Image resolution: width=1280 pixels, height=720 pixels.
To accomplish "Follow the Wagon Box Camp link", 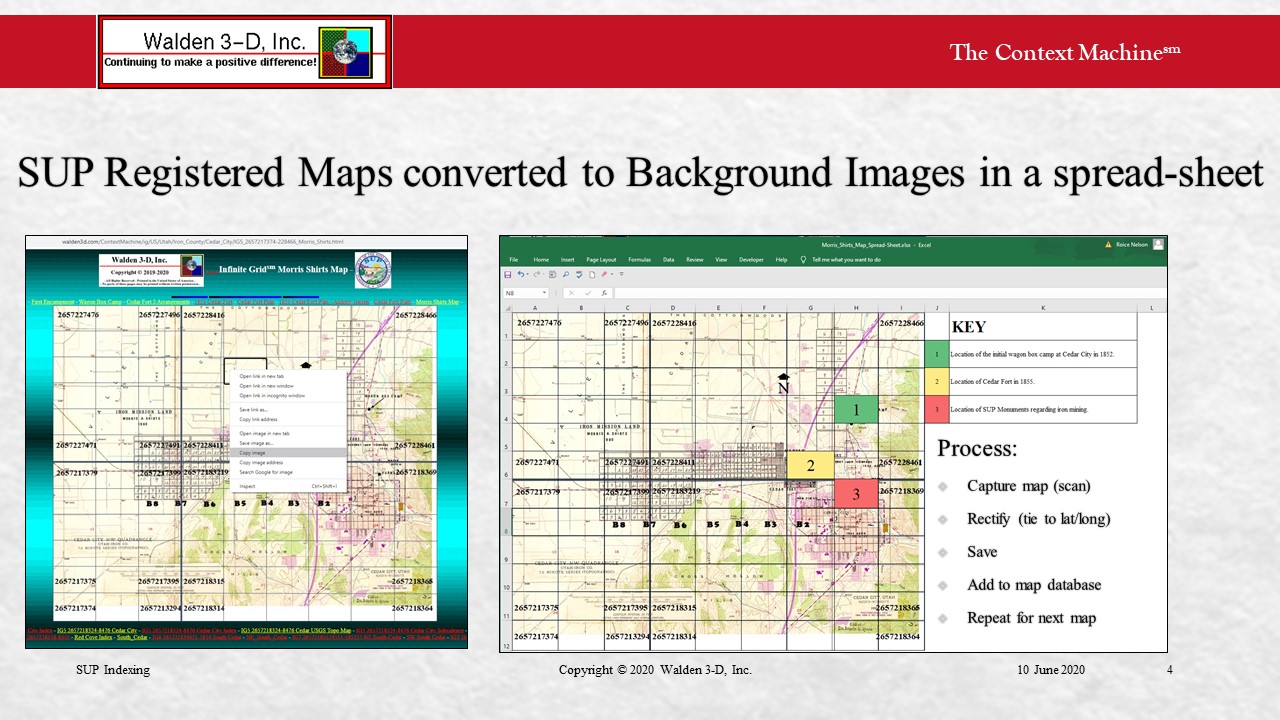I will [101, 301].
